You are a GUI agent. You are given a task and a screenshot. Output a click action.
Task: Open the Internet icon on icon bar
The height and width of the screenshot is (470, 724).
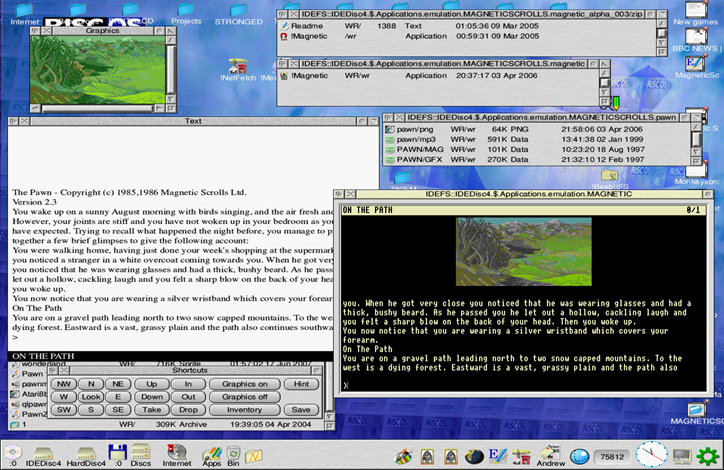click(177, 451)
